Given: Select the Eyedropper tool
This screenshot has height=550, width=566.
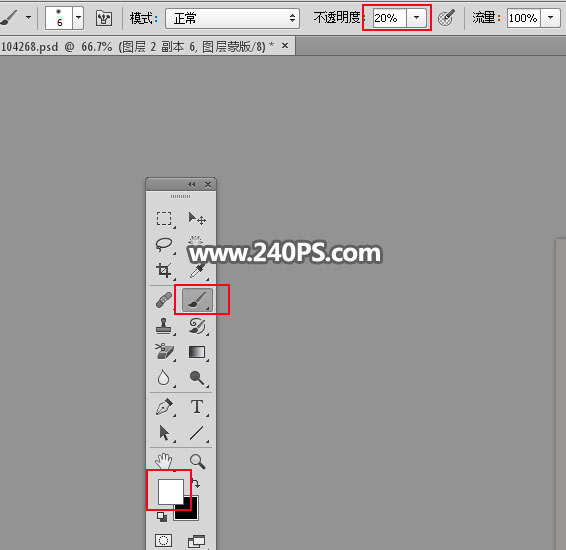Looking at the screenshot, I should (197, 270).
